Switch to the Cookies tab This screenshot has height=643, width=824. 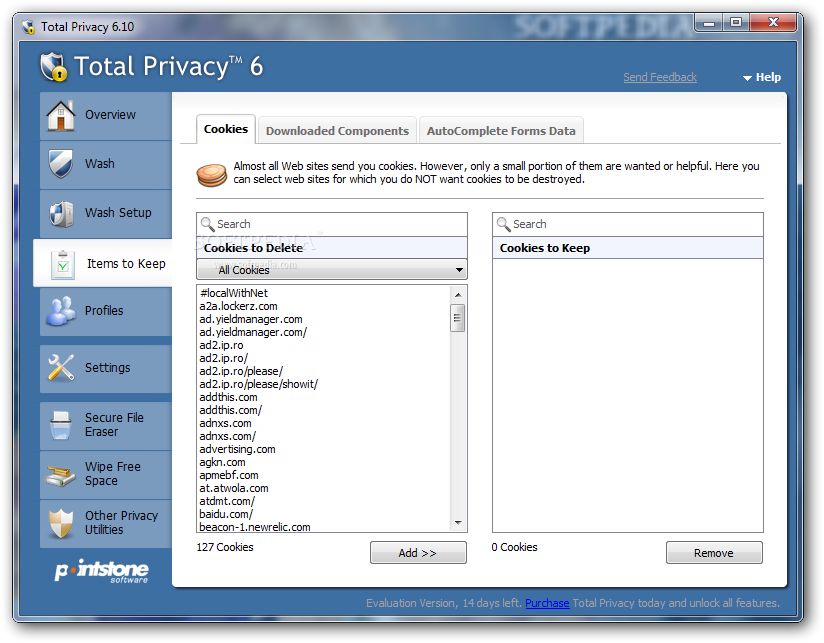tap(226, 129)
